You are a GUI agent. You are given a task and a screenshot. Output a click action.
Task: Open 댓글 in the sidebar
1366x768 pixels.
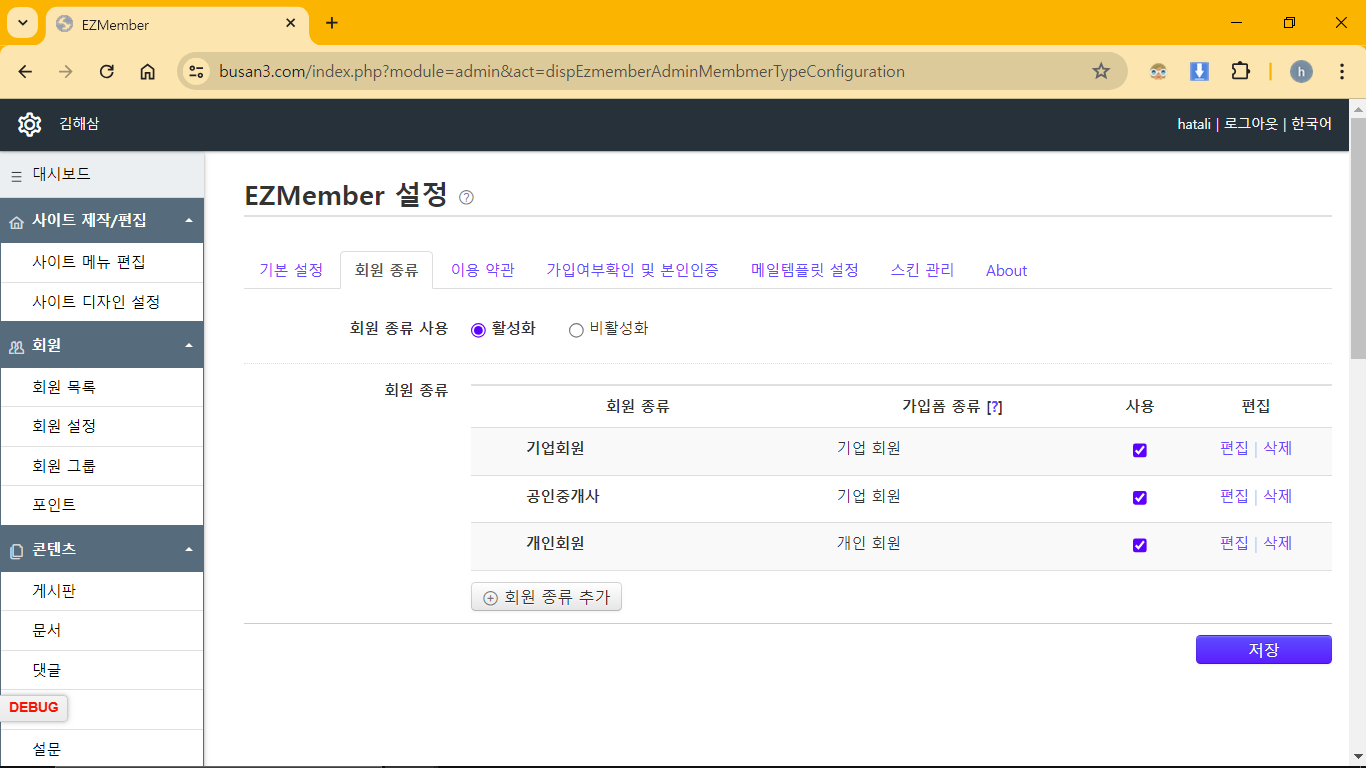click(x=102, y=670)
